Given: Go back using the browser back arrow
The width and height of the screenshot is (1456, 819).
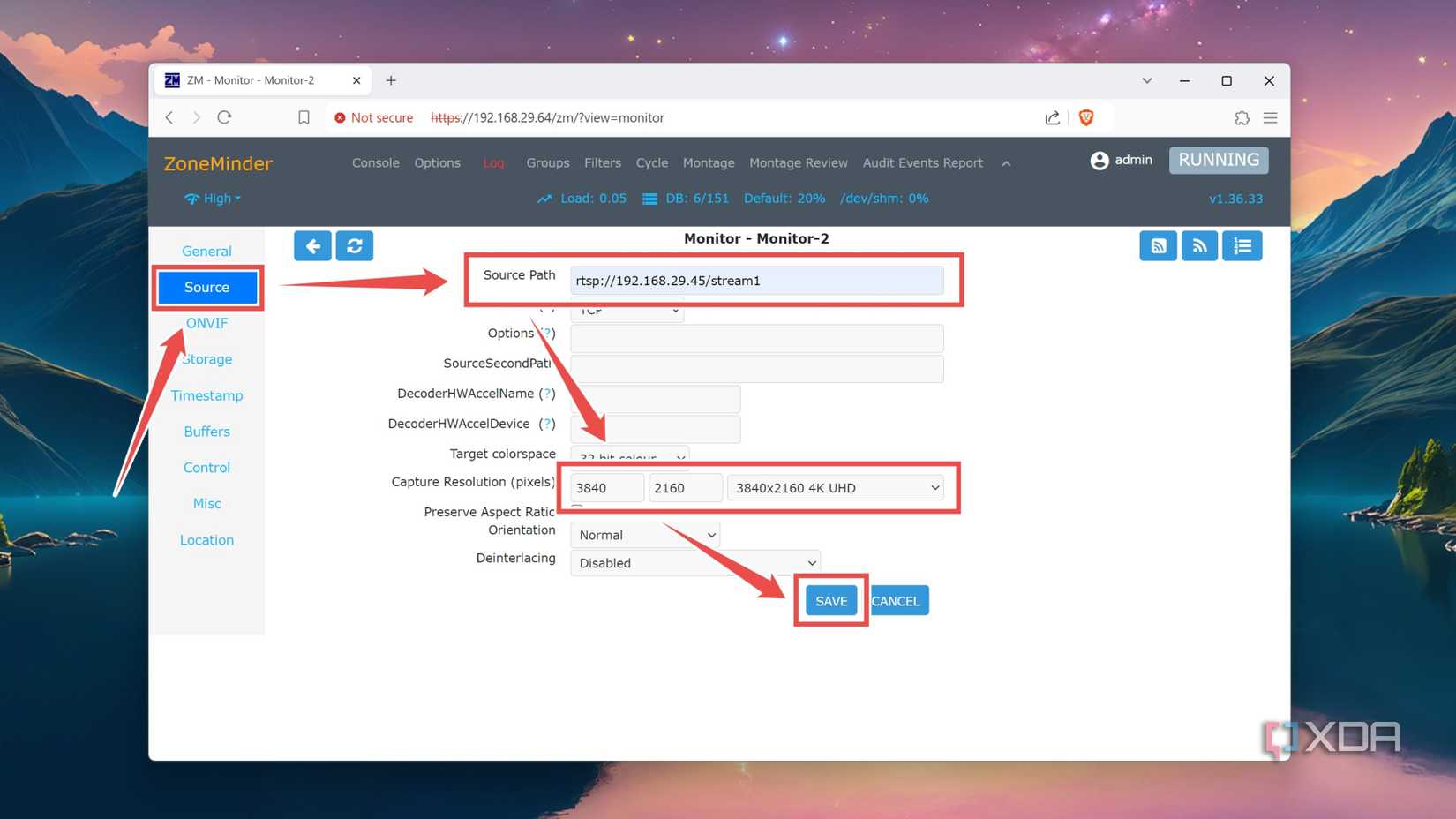Looking at the screenshot, I should point(169,117).
